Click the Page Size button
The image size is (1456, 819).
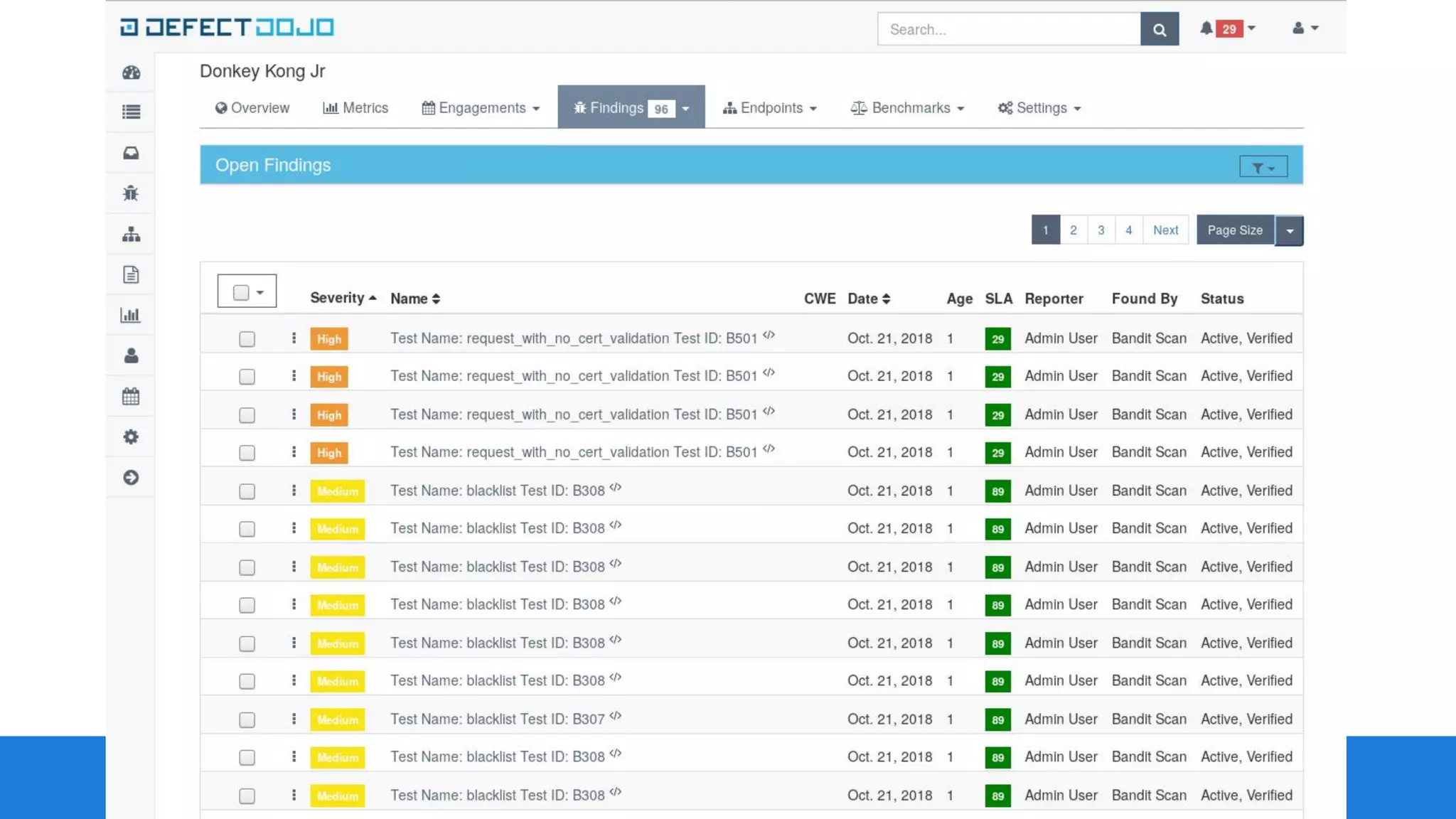tap(1236, 230)
